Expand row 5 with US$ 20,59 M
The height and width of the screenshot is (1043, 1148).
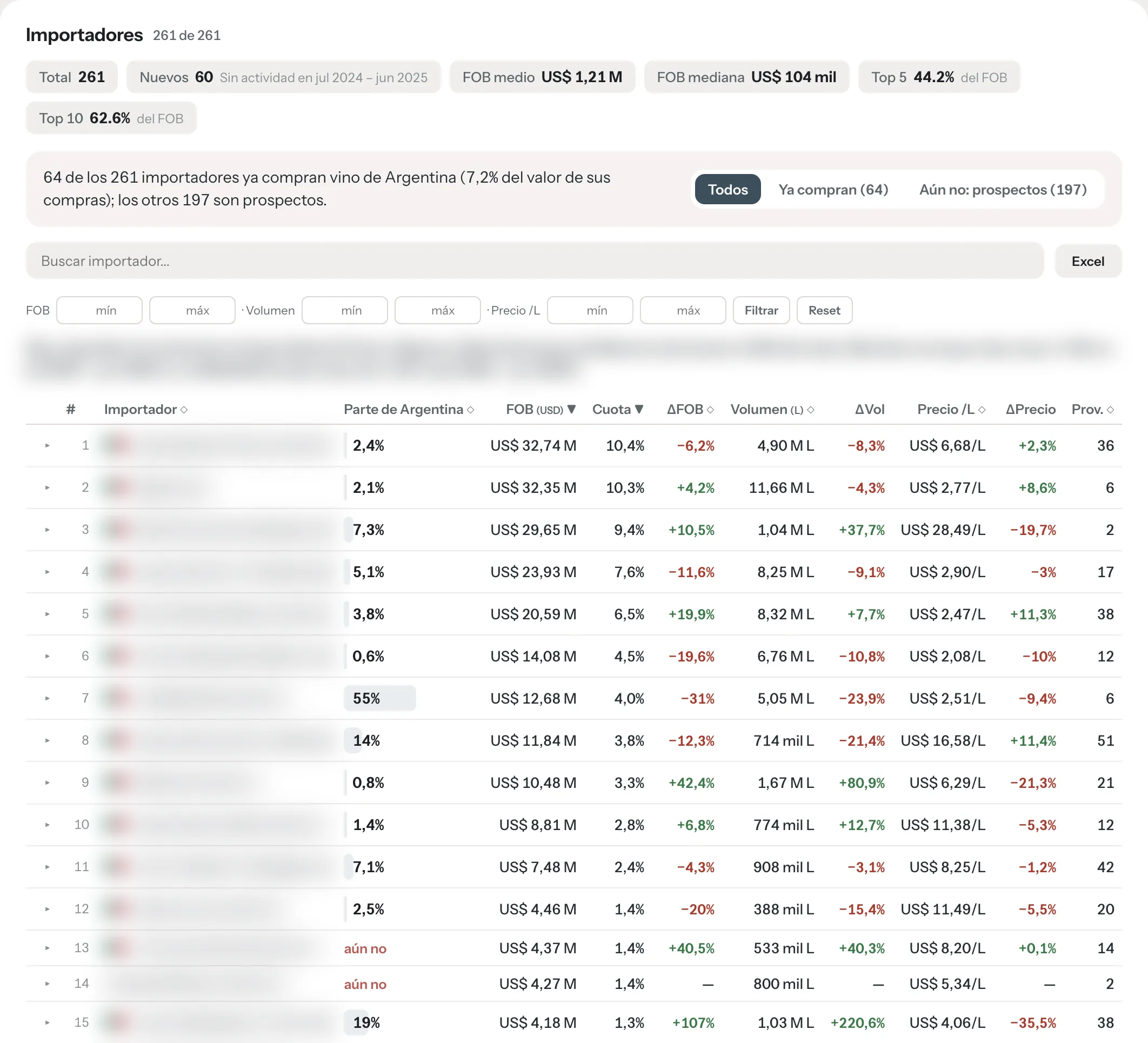(47, 614)
